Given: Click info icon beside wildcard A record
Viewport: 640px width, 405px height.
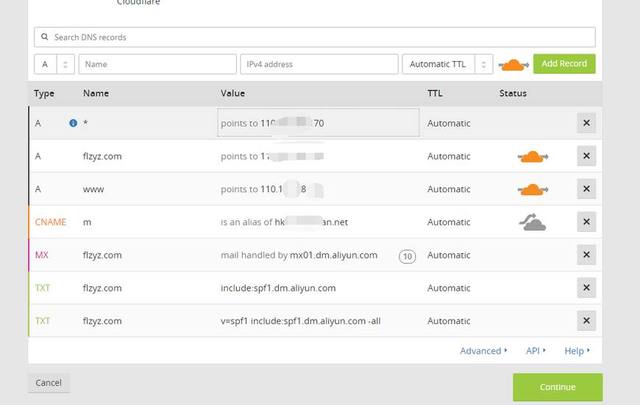Looking at the screenshot, I should point(73,123).
